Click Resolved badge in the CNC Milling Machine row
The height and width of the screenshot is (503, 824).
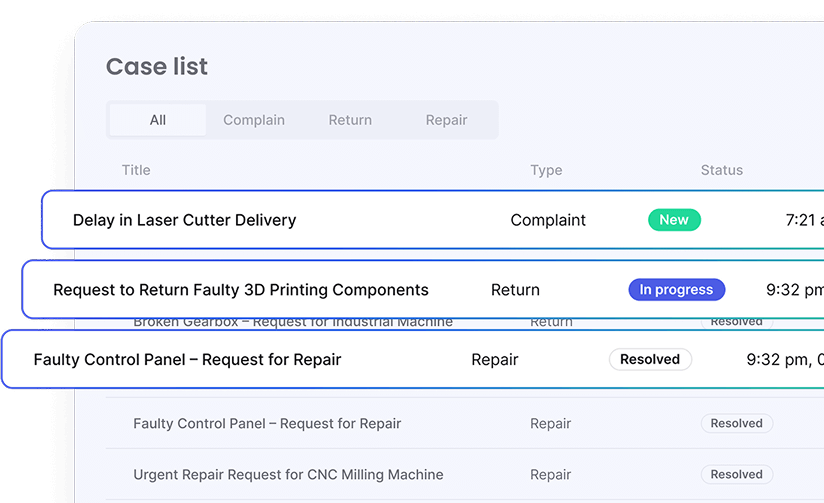tap(736, 475)
